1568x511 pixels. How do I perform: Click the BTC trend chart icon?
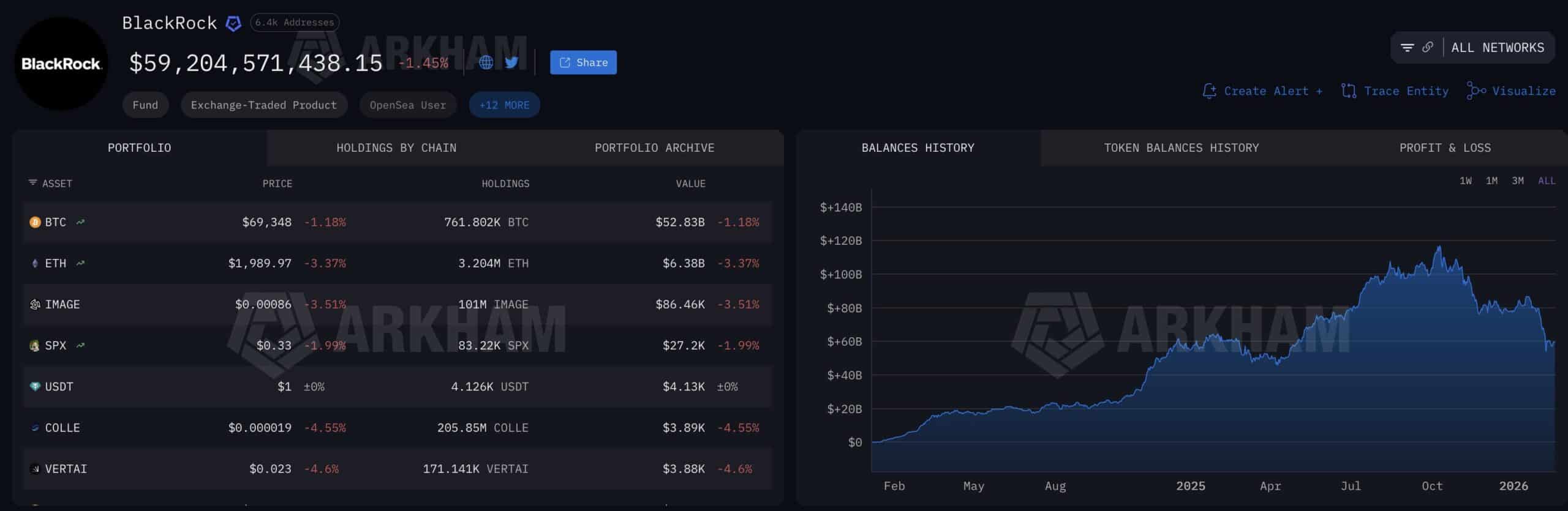pos(80,222)
